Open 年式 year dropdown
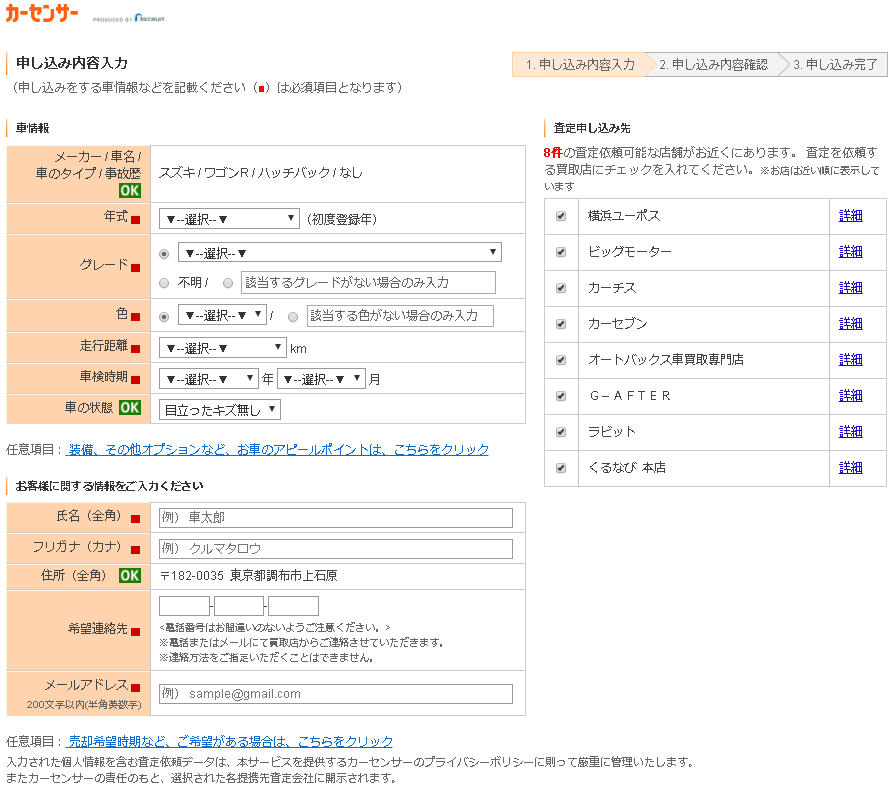 pyautogui.click(x=229, y=219)
